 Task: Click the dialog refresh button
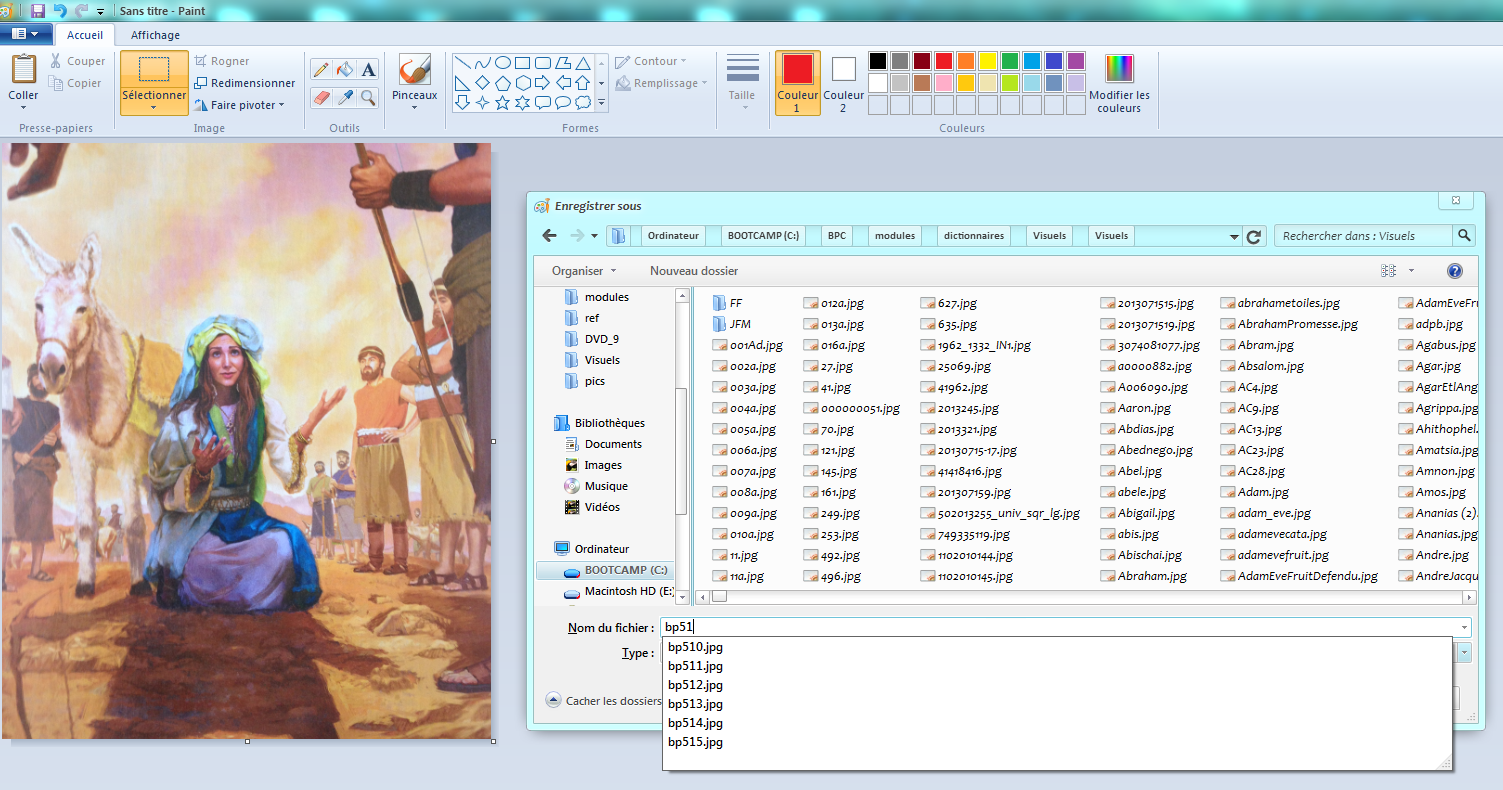point(1254,236)
